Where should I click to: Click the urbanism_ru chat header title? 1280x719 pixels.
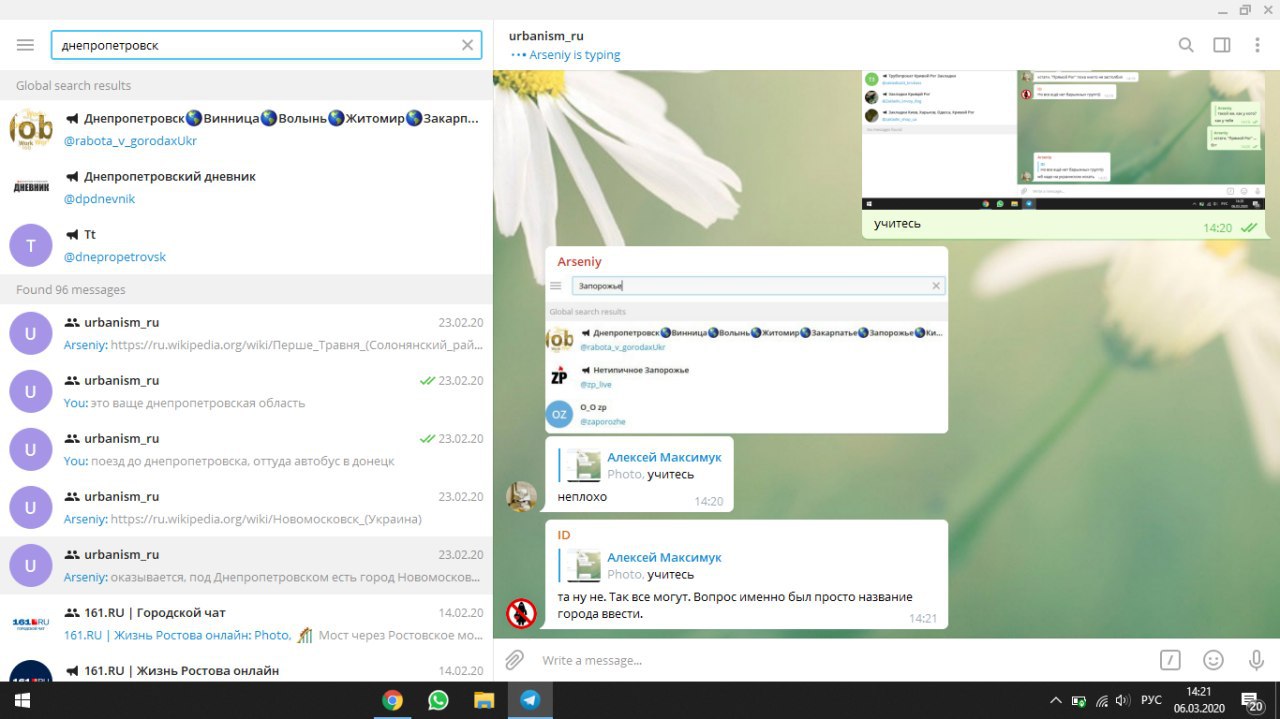pos(546,36)
